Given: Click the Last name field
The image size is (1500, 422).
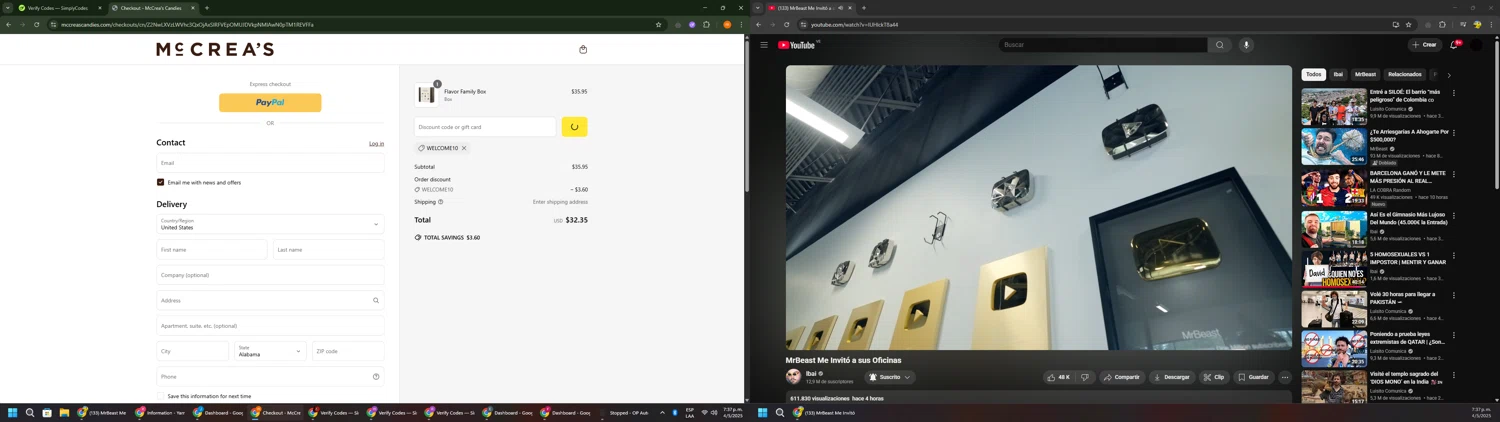Looking at the screenshot, I should point(328,250).
